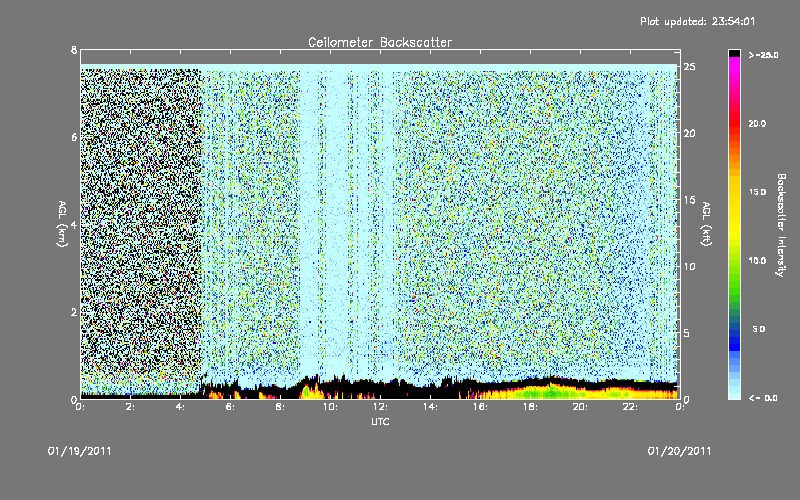Click the 8 tick on the km axis

74,50
